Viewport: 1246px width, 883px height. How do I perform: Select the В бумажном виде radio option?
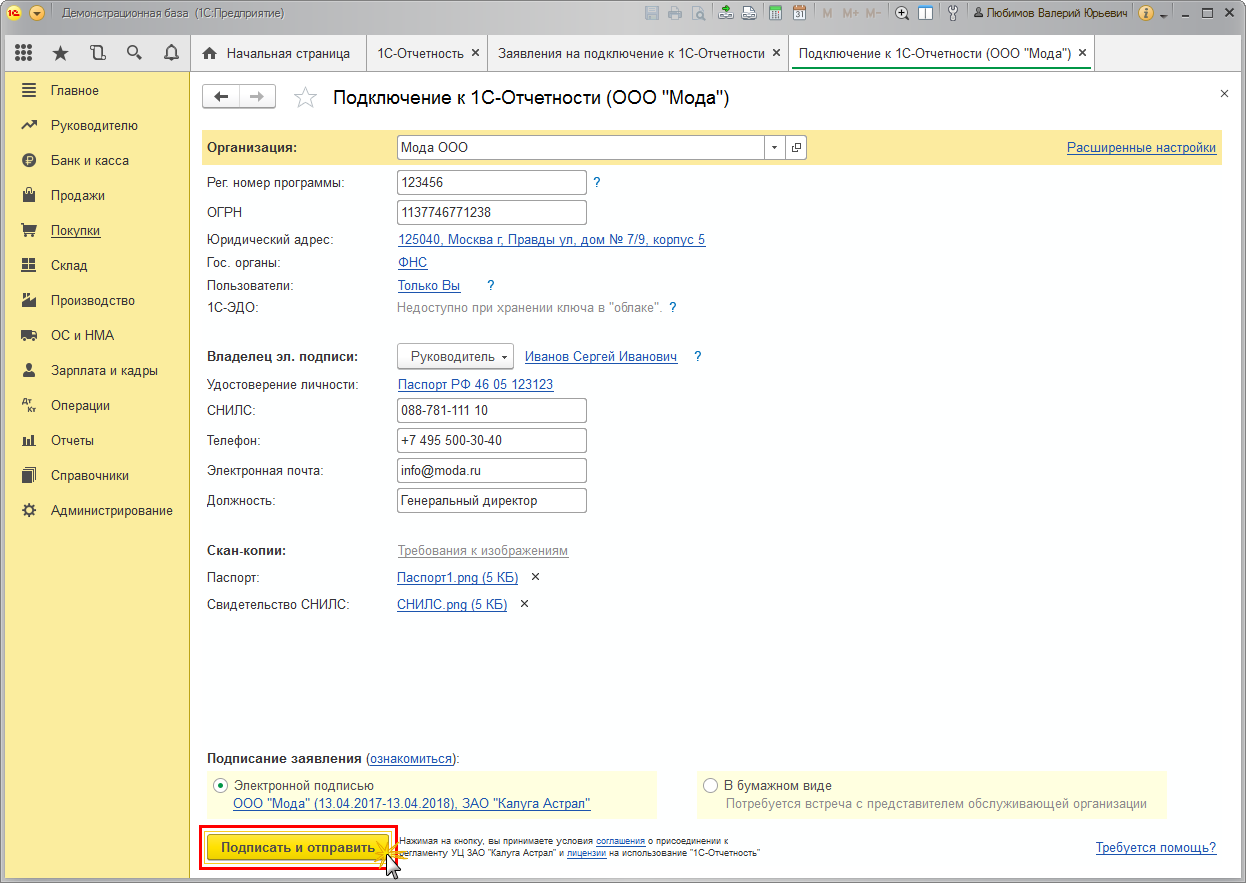[x=710, y=786]
